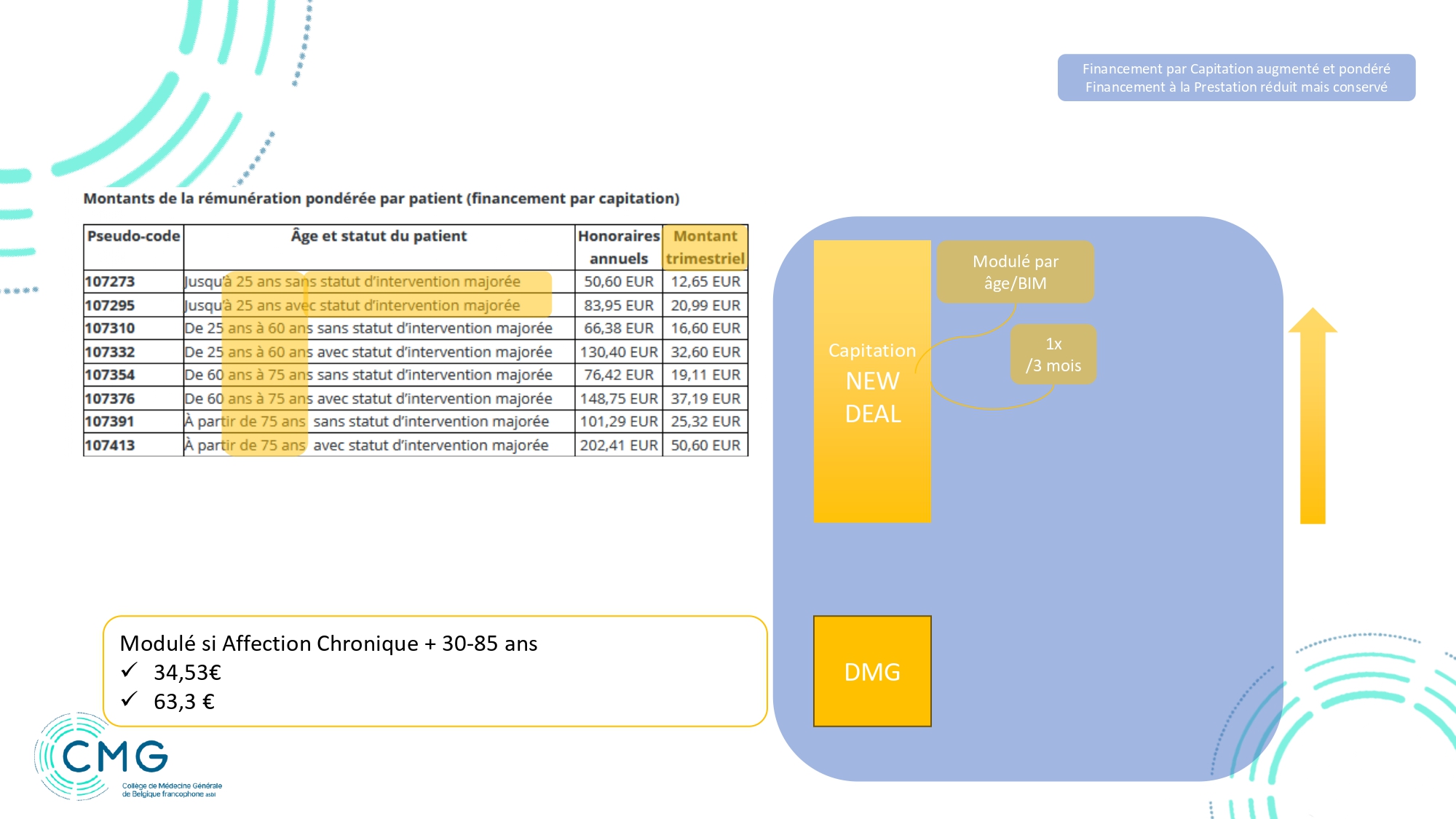Screen dimensions: 1456x819
Task: Click the upward yellow arrow
Action: tap(1313, 417)
